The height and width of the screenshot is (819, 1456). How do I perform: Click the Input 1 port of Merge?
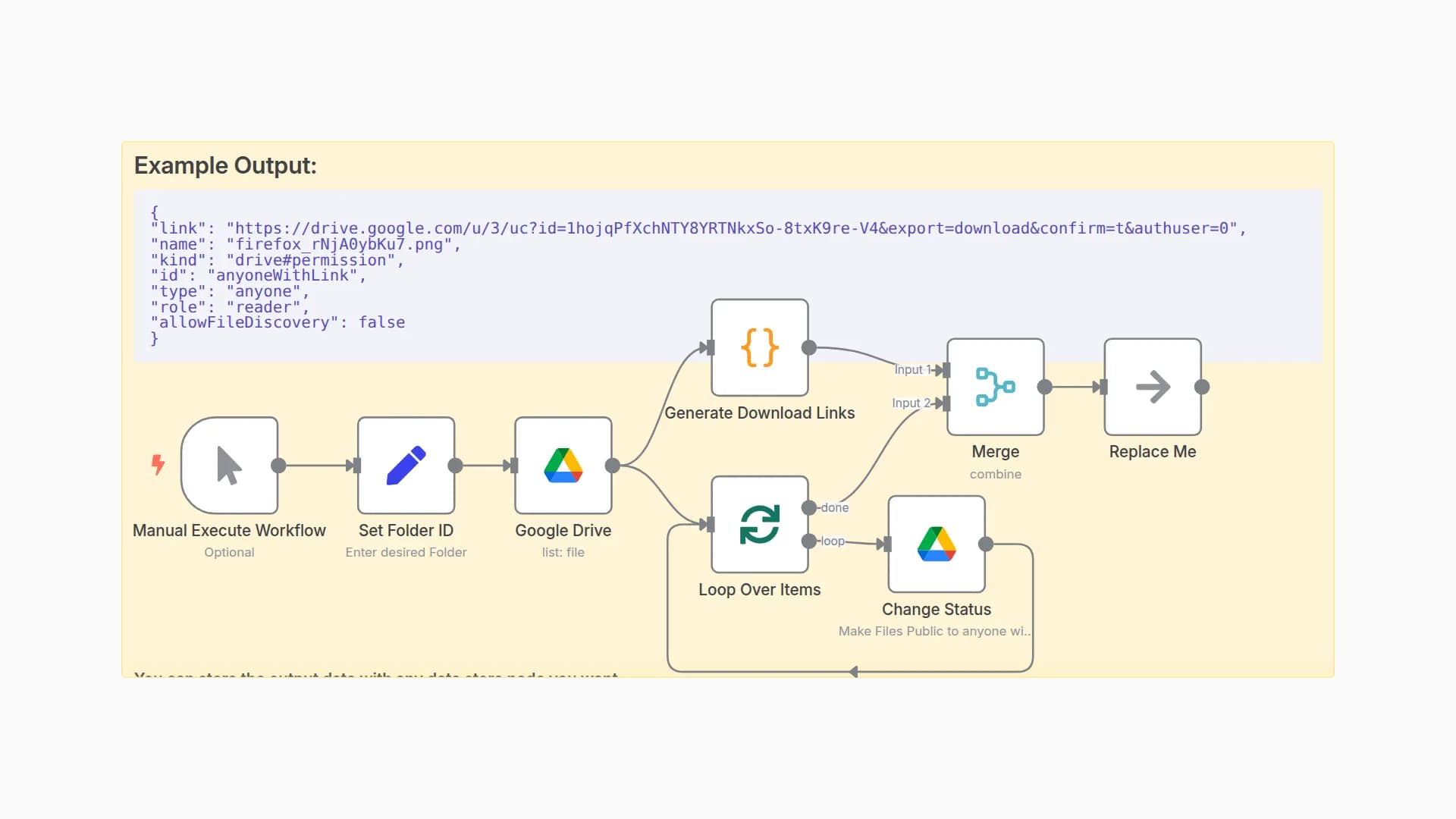[946, 370]
